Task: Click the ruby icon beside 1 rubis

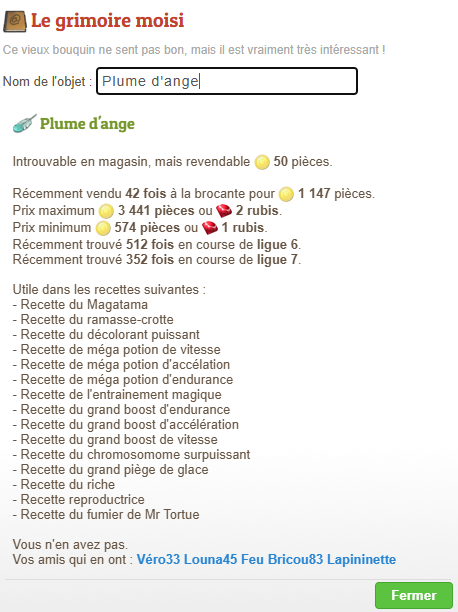Action: pos(210,228)
